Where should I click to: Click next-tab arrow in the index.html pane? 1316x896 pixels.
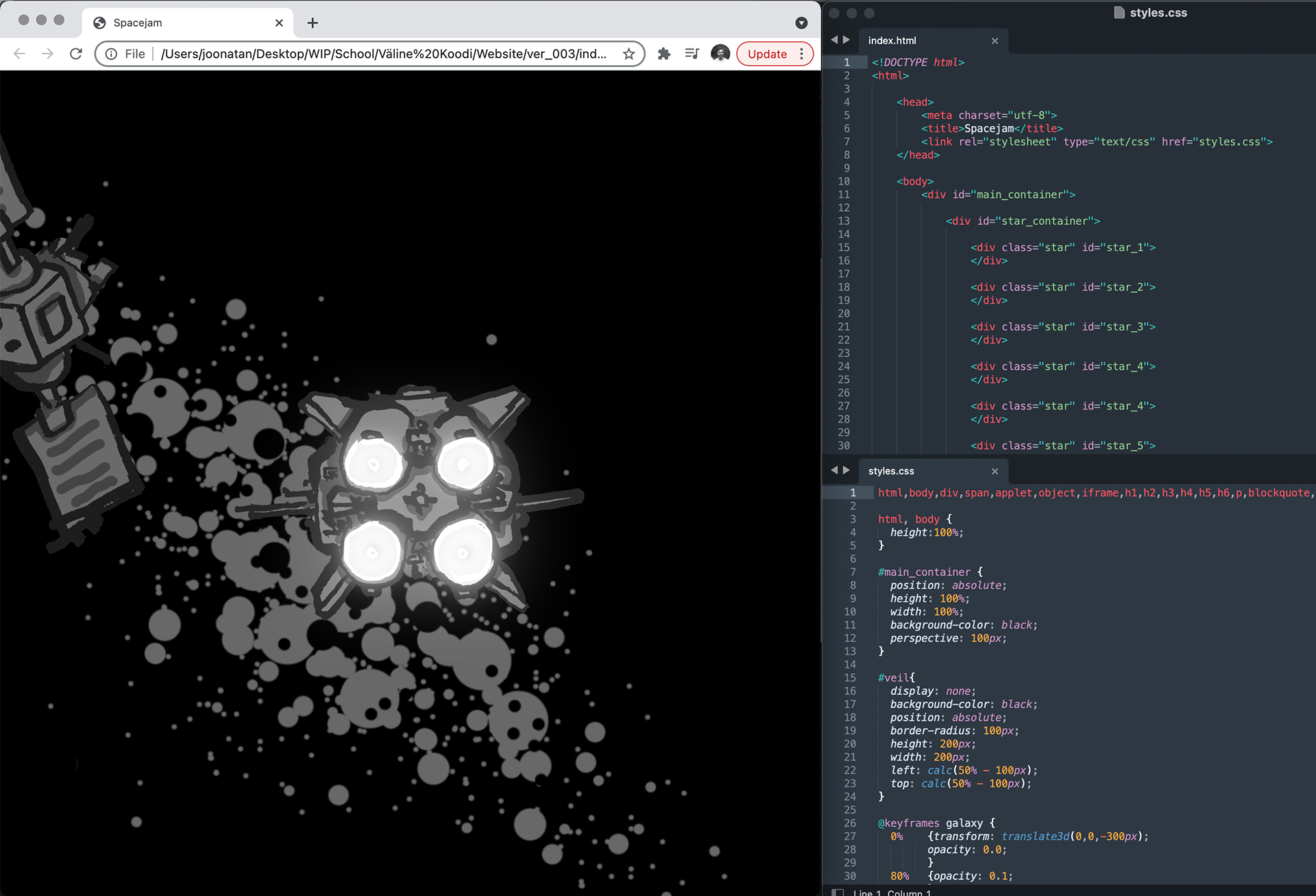(x=846, y=40)
